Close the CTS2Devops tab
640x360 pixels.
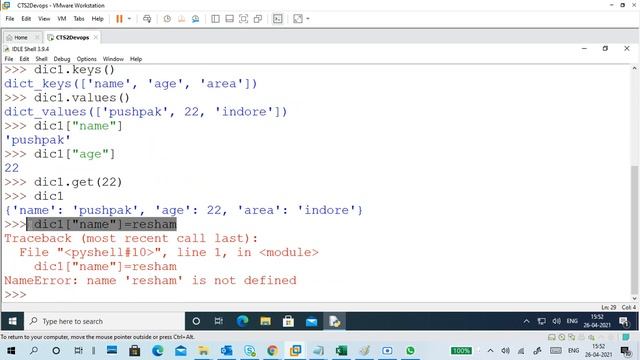coord(96,37)
